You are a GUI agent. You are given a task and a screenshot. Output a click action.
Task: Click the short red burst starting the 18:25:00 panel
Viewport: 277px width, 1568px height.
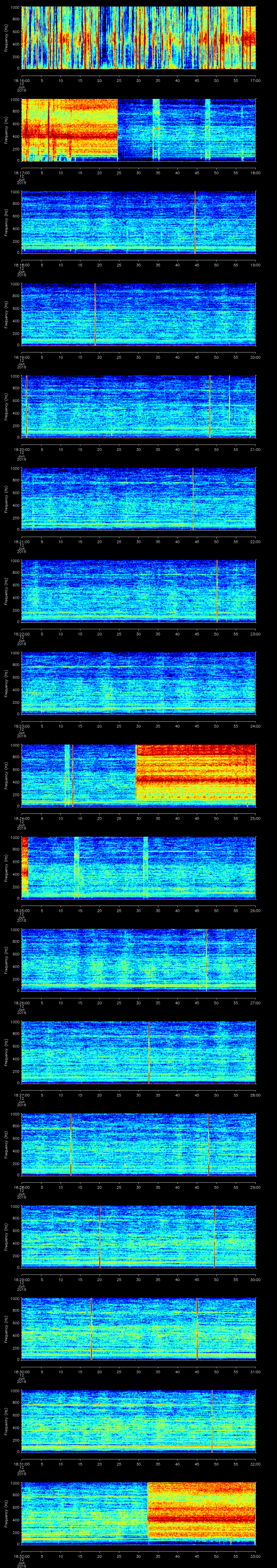pyautogui.click(x=25, y=864)
